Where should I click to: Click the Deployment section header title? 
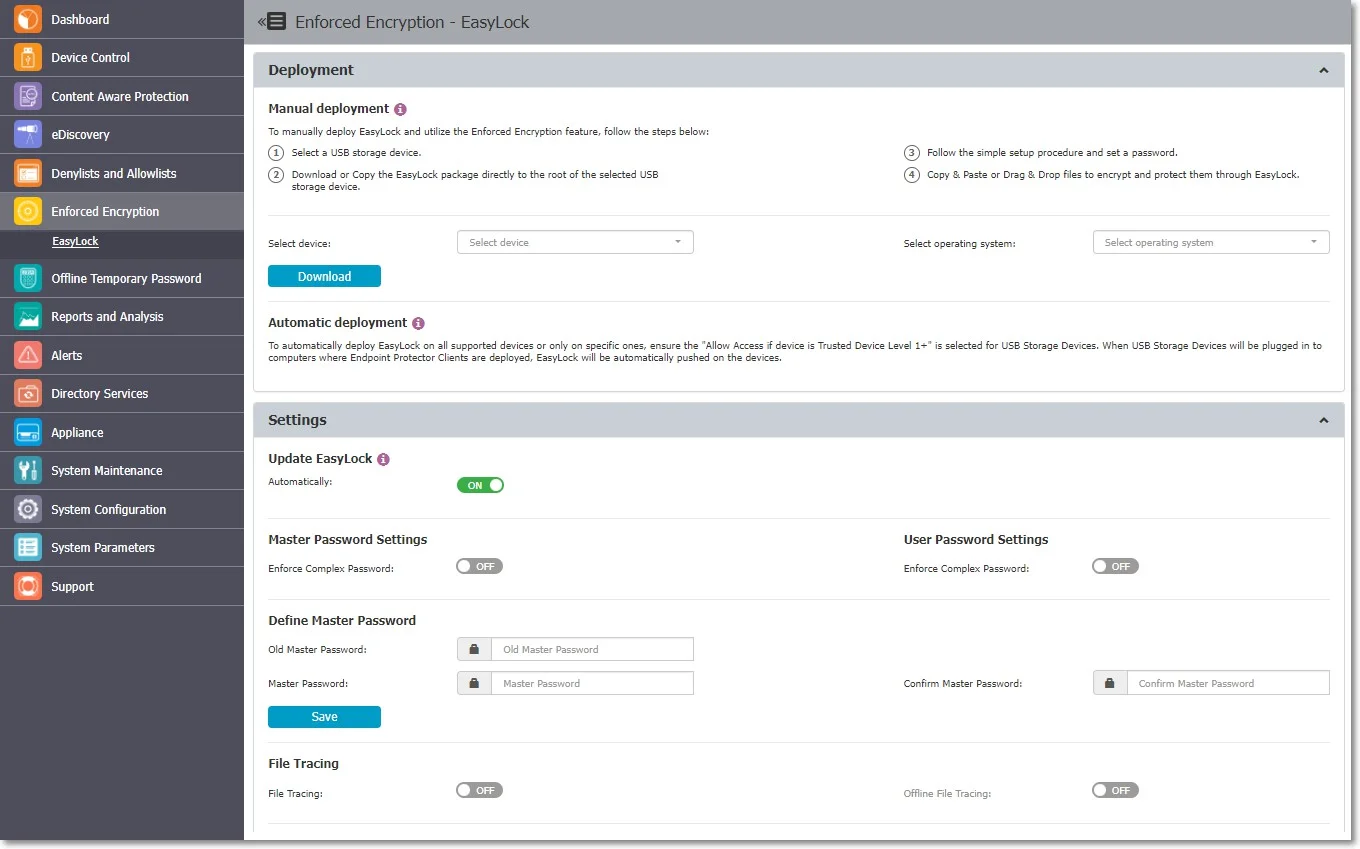[311, 70]
